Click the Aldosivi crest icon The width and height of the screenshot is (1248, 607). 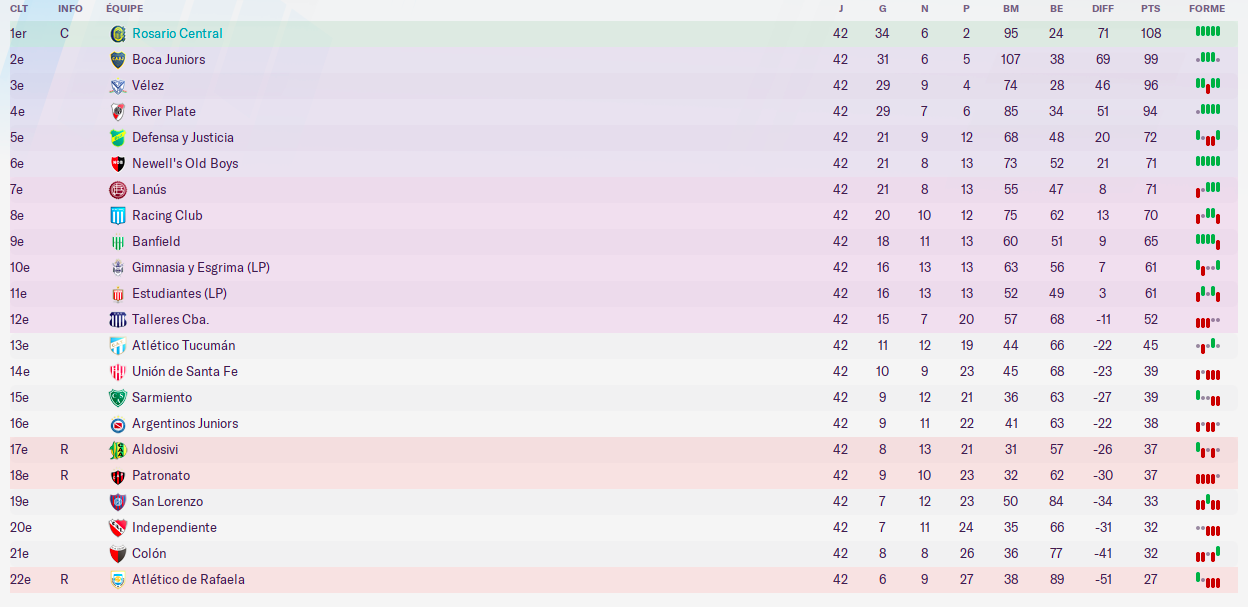(x=118, y=450)
